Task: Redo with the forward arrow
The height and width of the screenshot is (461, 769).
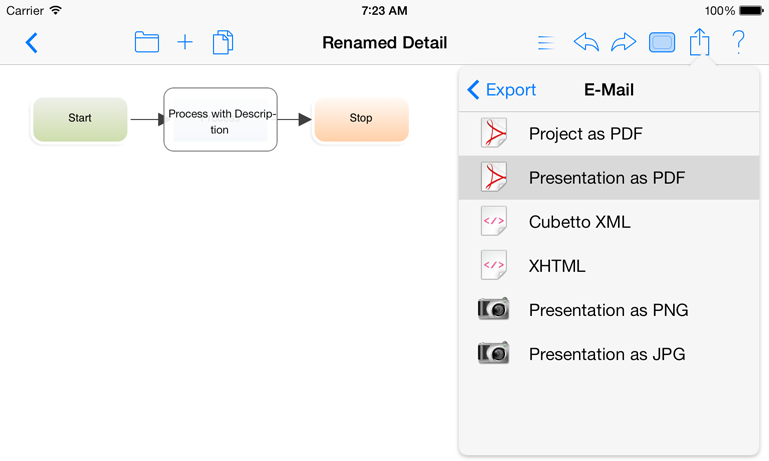Action: (623, 42)
